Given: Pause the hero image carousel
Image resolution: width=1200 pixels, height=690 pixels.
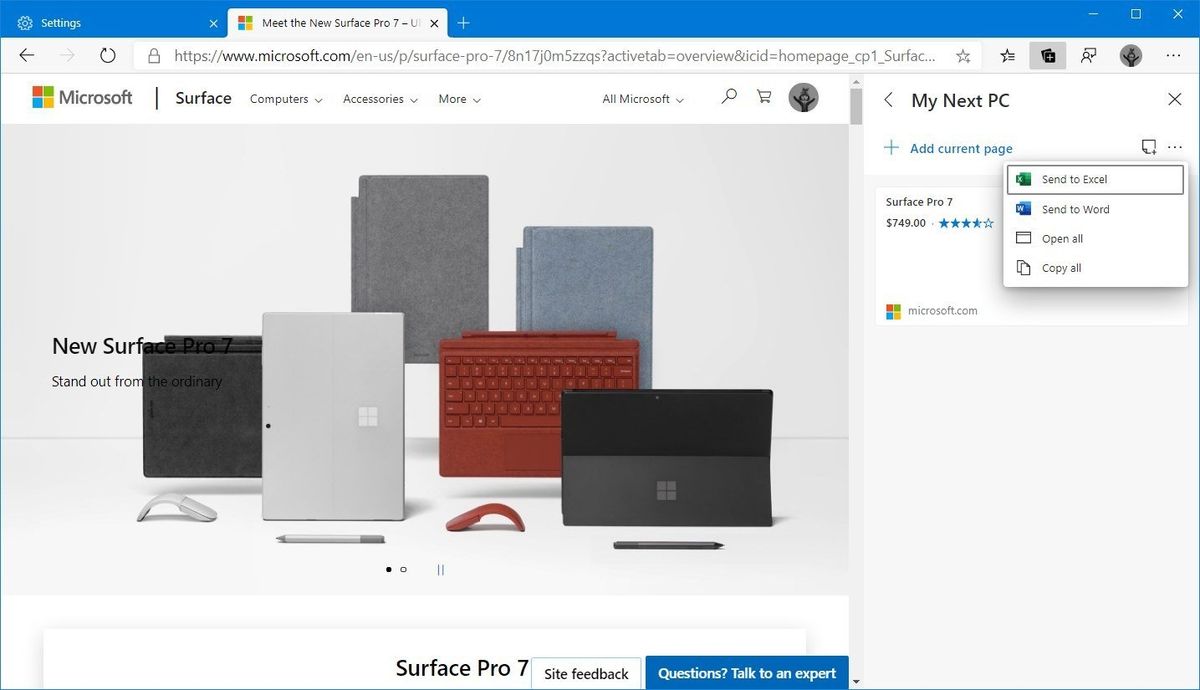Looking at the screenshot, I should [440, 569].
